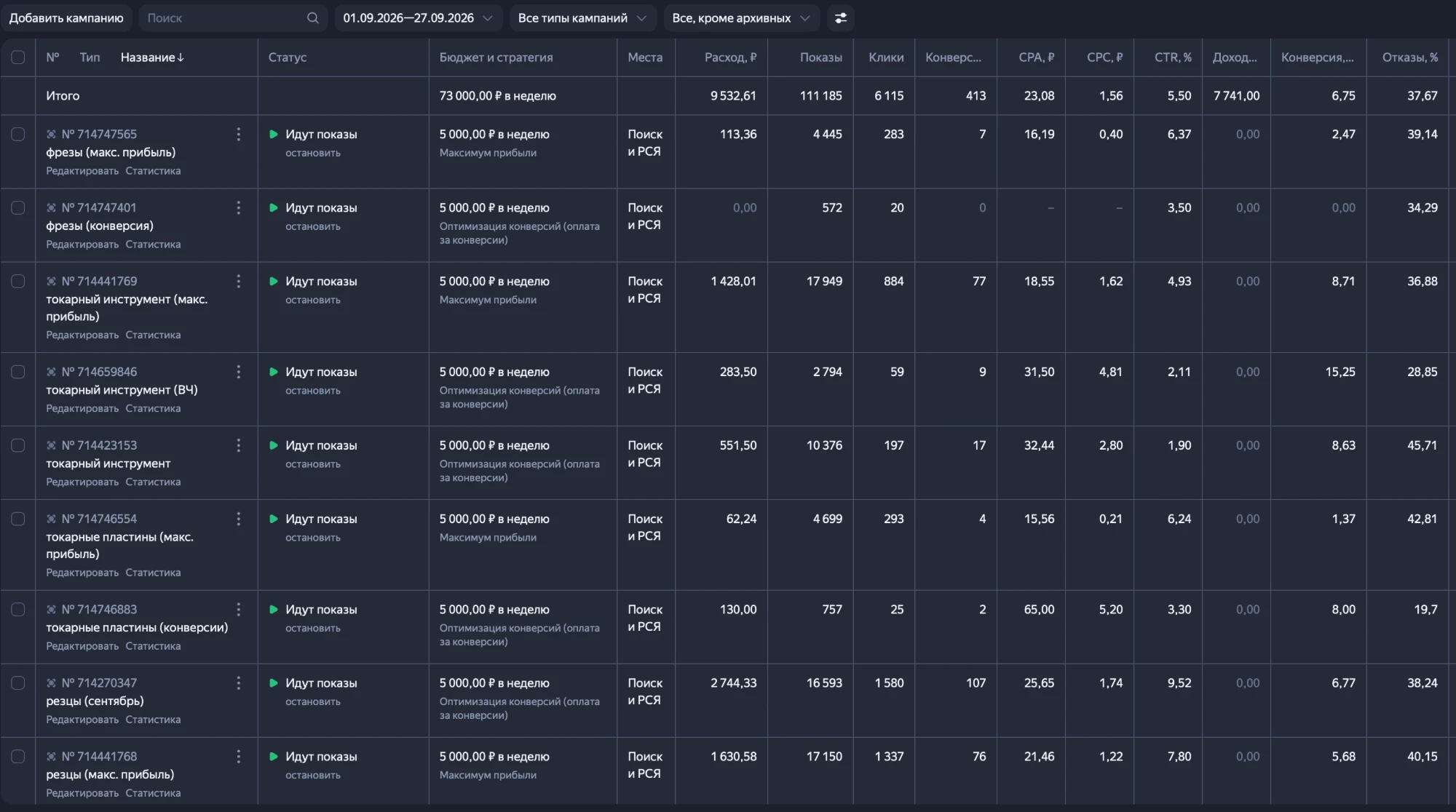Click Статистика under фрезы (макс. прибыль)
1456x812 pixels.
point(153,171)
